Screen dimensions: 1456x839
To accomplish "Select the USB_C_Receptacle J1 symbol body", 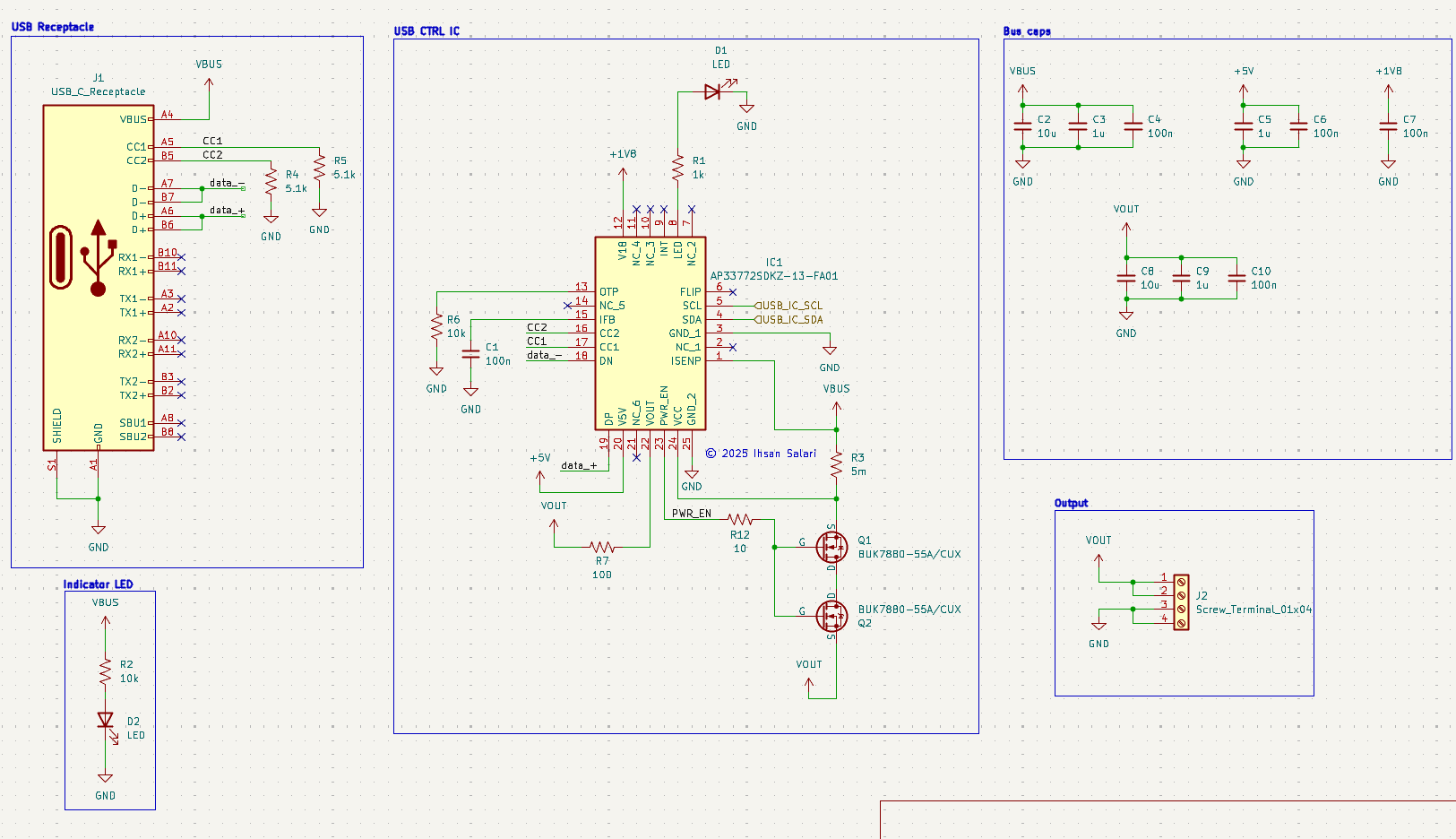I will [99, 278].
